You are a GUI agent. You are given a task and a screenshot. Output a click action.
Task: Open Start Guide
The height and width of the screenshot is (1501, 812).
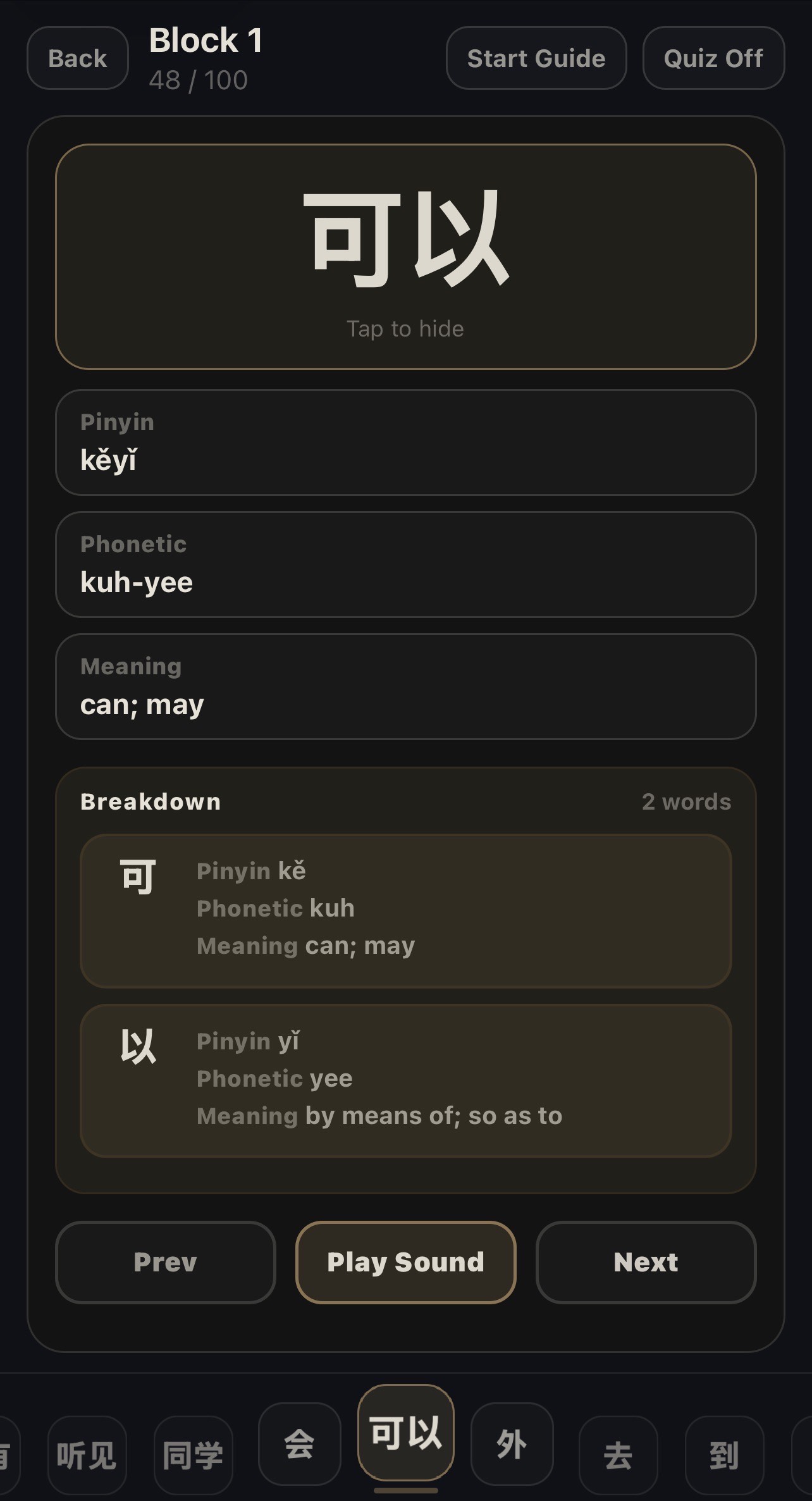coord(536,58)
